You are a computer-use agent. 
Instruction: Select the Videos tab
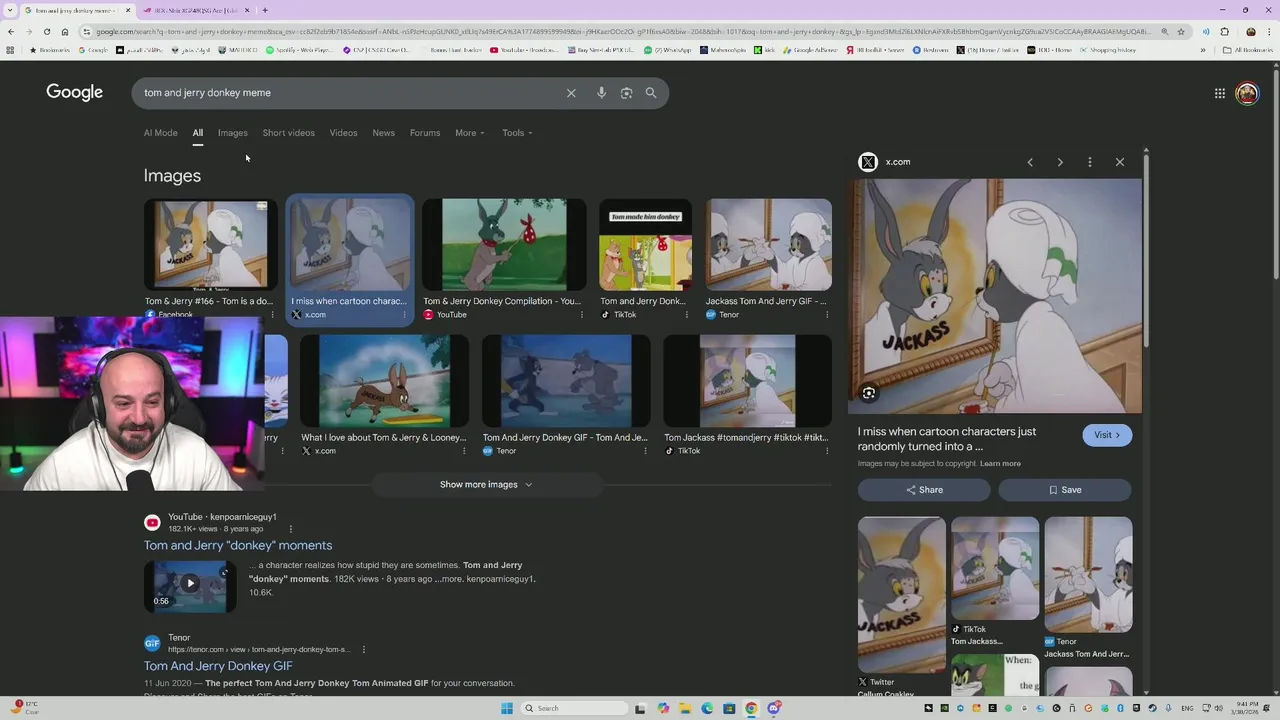[x=343, y=133]
